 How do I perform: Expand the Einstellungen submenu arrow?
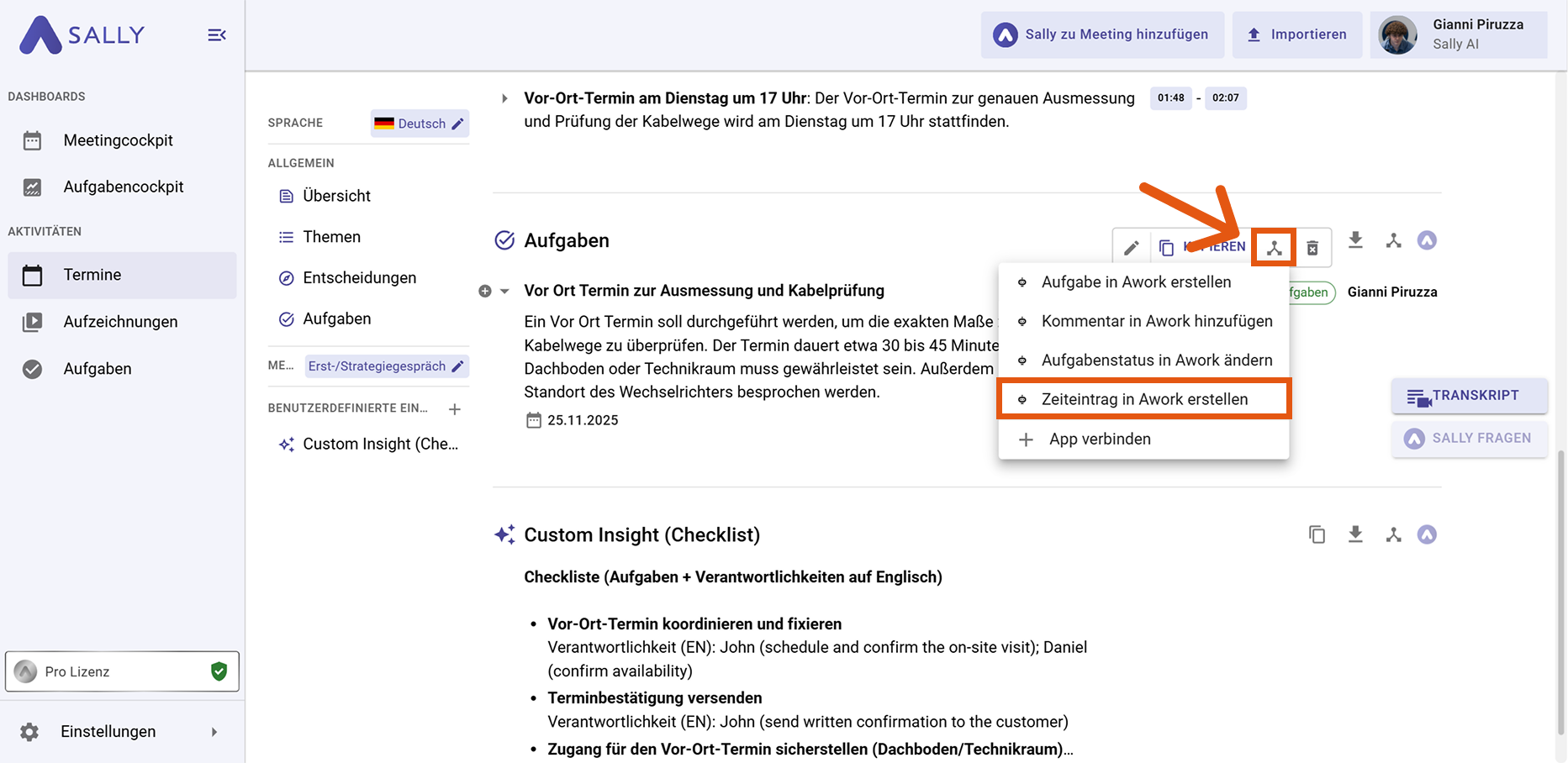(214, 732)
